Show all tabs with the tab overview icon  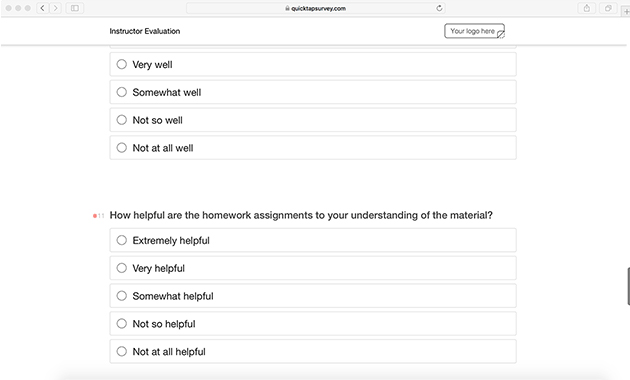tap(608, 8)
